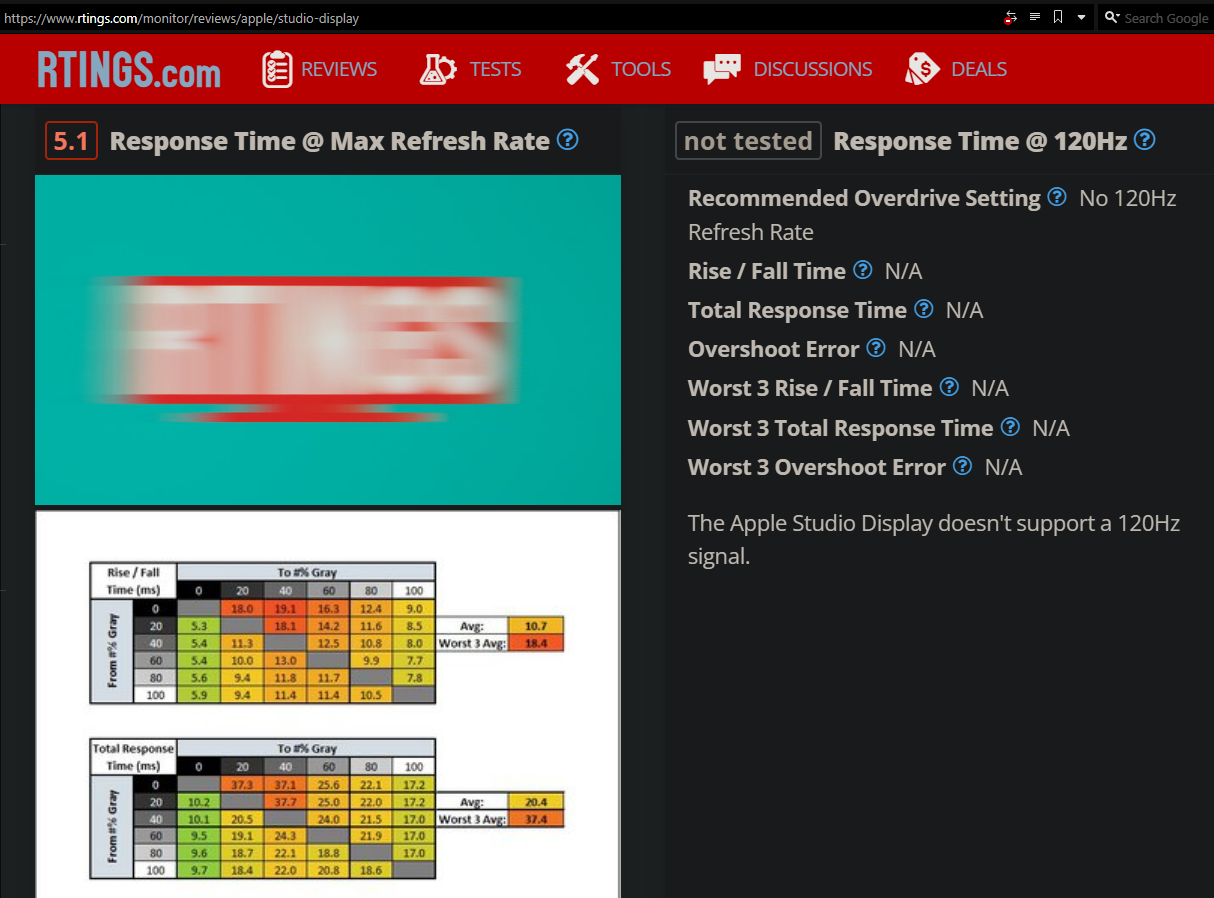Screen dimensions: 1214x898
Task: Click the 'not tested' score badge
Action: coord(748,141)
